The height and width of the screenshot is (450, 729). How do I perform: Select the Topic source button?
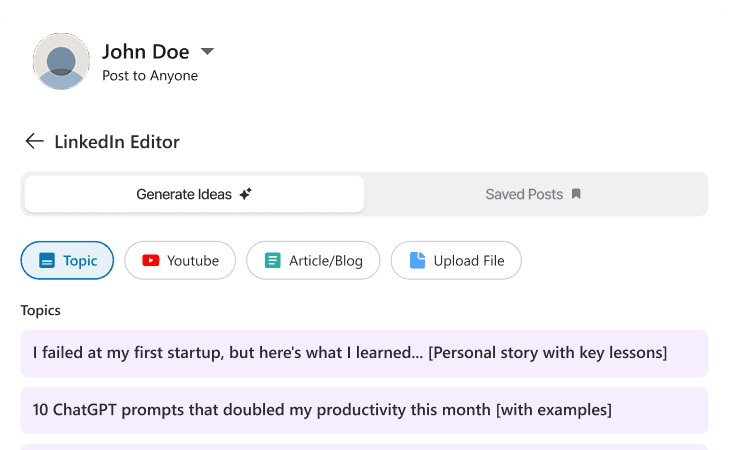pos(67,260)
